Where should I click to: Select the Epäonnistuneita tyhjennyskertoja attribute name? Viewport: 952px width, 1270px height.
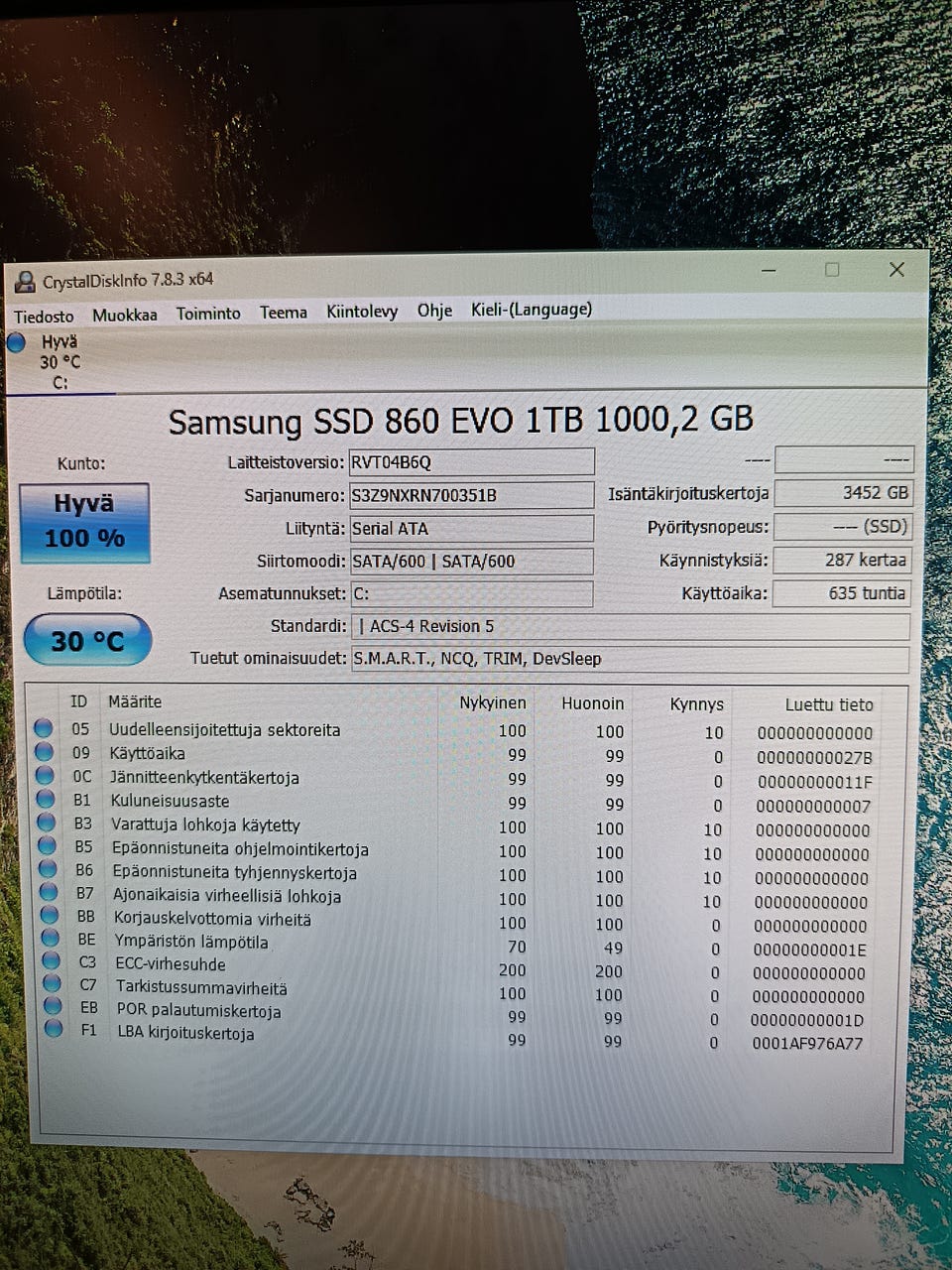(x=234, y=873)
